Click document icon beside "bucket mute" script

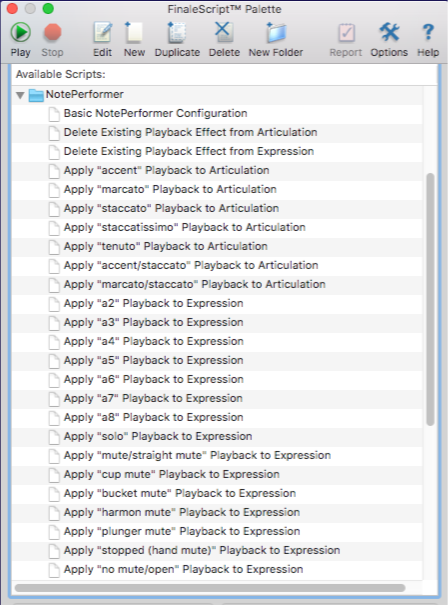click(x=54, y=494)
